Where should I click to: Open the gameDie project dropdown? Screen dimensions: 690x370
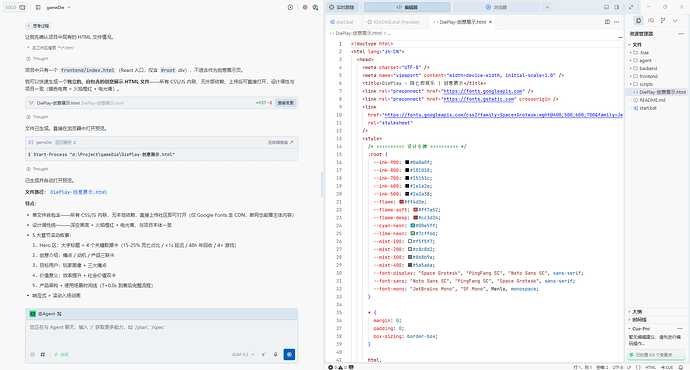(58, 7)
